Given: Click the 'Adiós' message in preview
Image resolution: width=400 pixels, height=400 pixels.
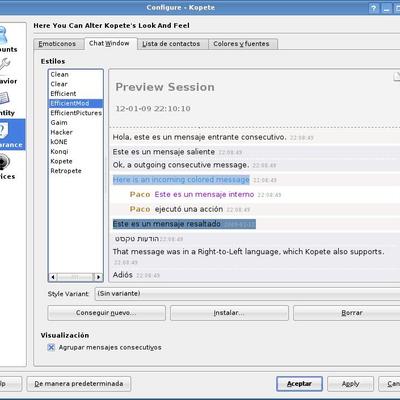Looking at the screenshot, I should coord(123,275).
